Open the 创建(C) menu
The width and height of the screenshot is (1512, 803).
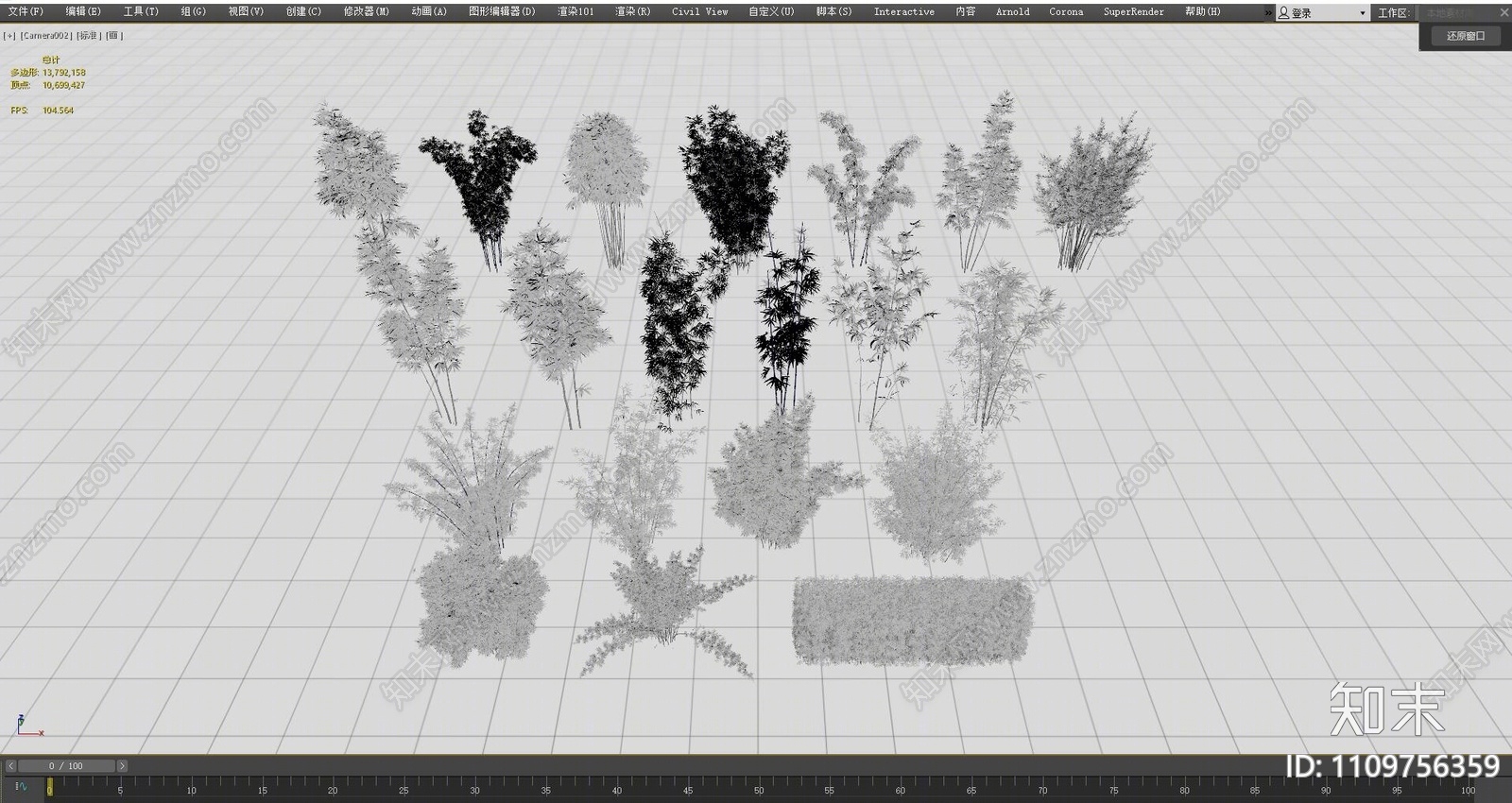(x=303, y=11)
